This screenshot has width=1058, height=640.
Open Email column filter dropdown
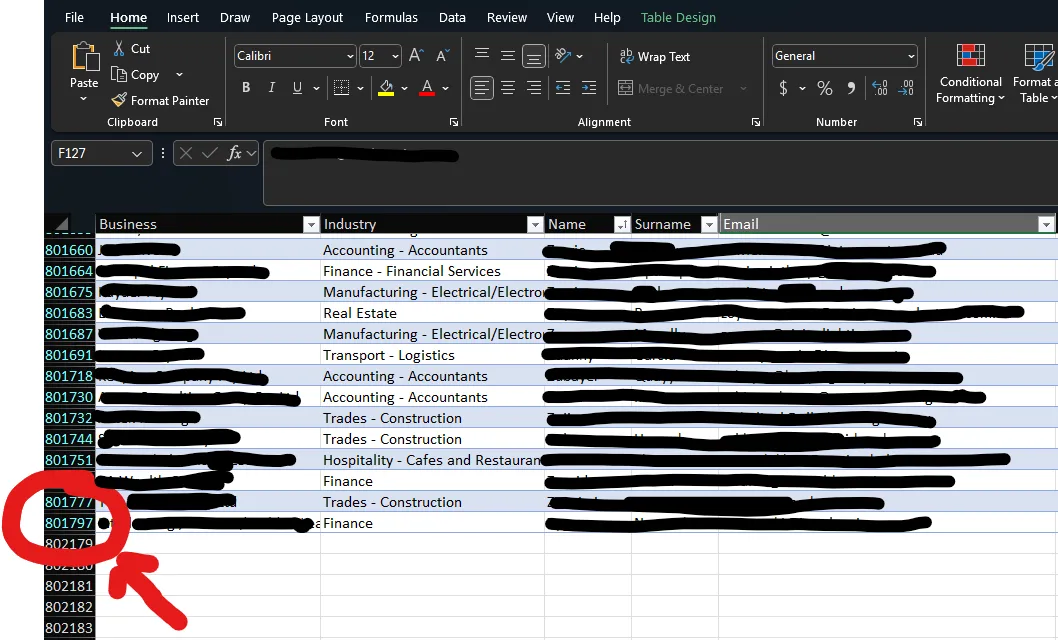1046,225
